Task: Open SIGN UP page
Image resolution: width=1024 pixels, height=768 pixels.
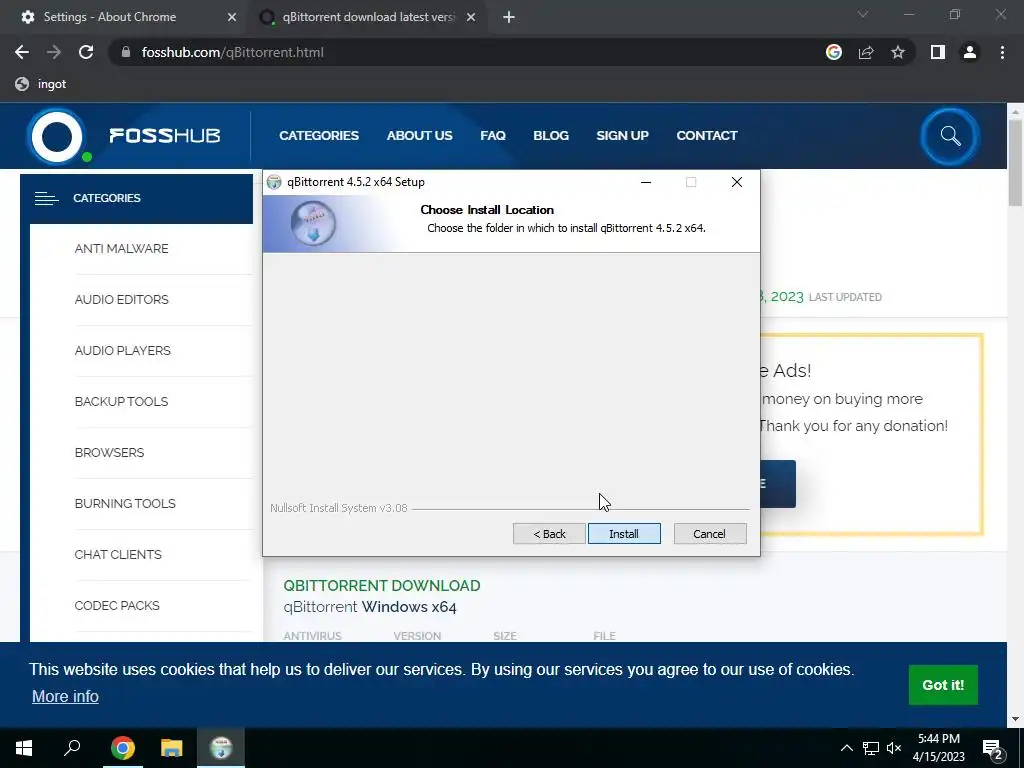Action: [x=622, y=136]
